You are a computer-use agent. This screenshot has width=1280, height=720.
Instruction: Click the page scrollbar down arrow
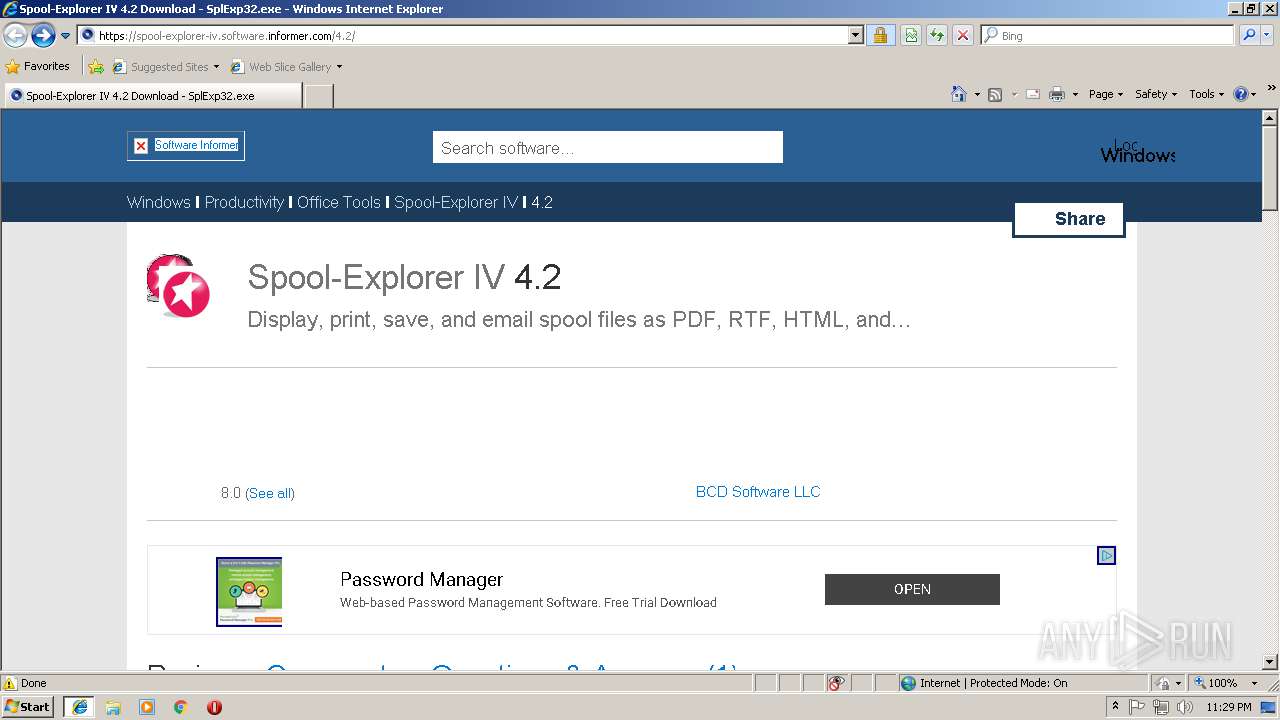(x=1270, y=661)
